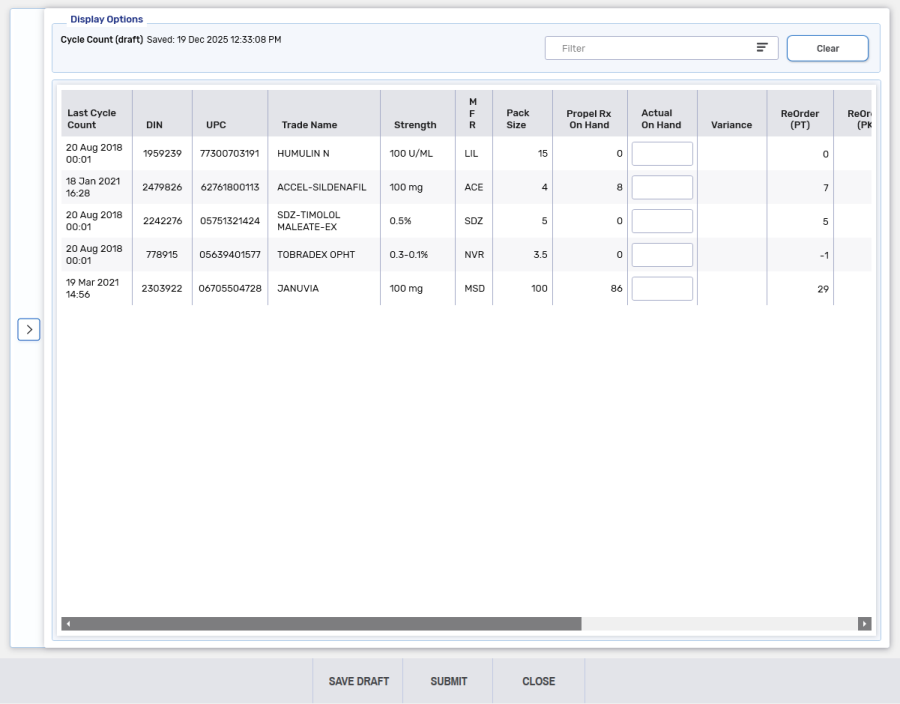Edit Actual On Hand for JANUVIA
This screenshot has height=704, width=900.
click(662, 289)
